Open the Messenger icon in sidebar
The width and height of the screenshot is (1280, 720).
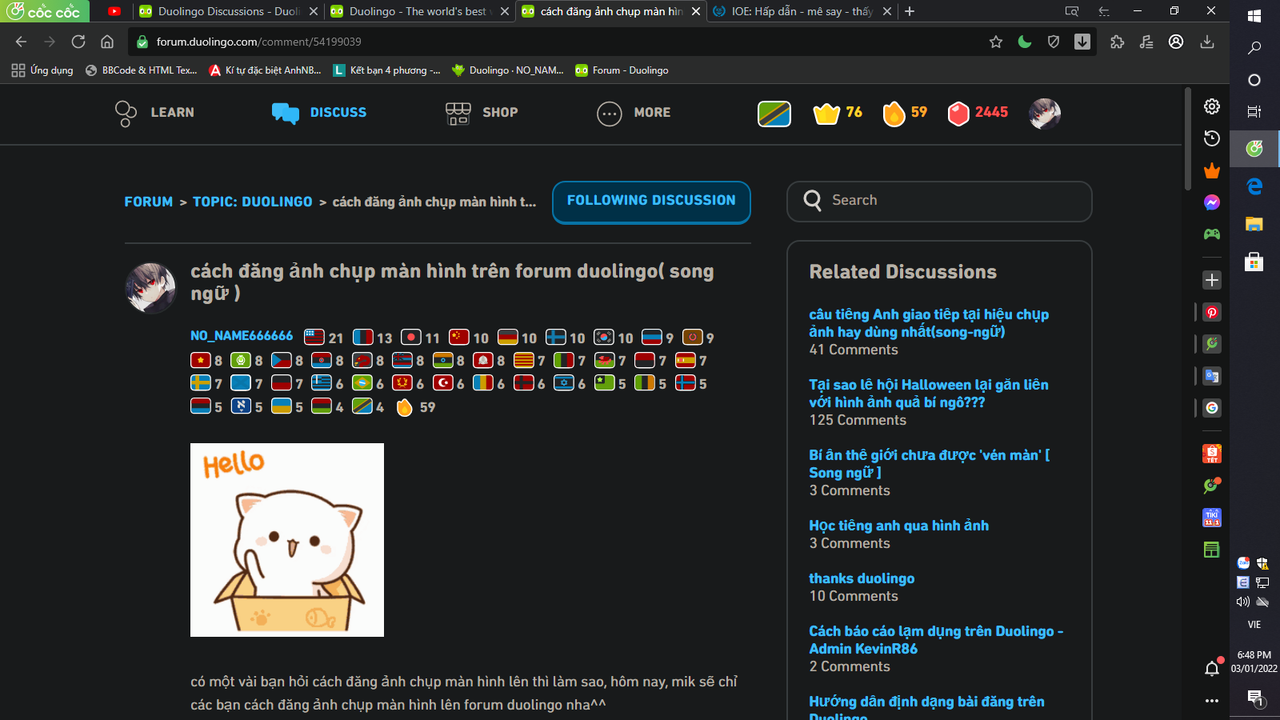1212,202
